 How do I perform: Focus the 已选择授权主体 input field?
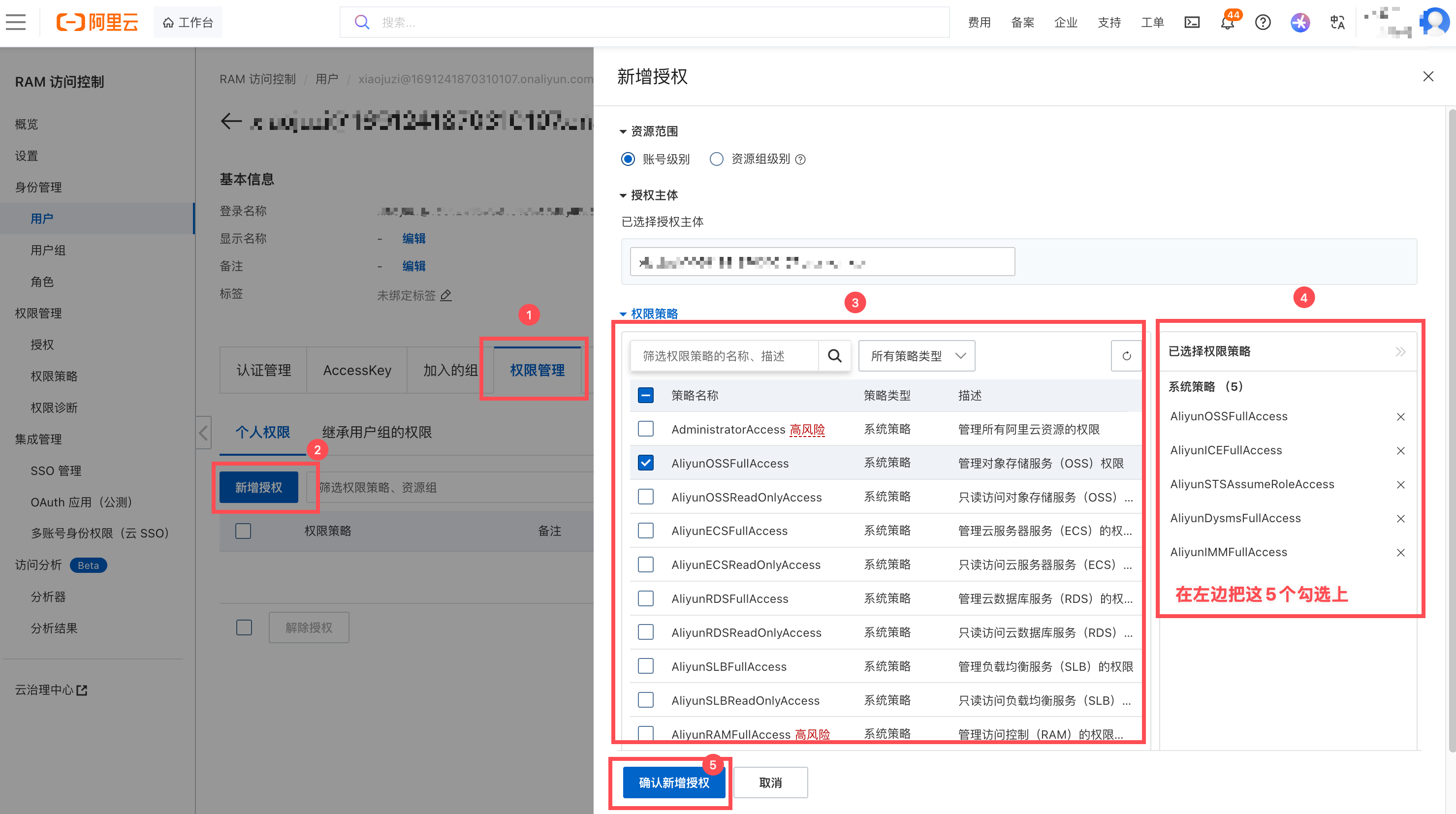[x=823, y=262]
